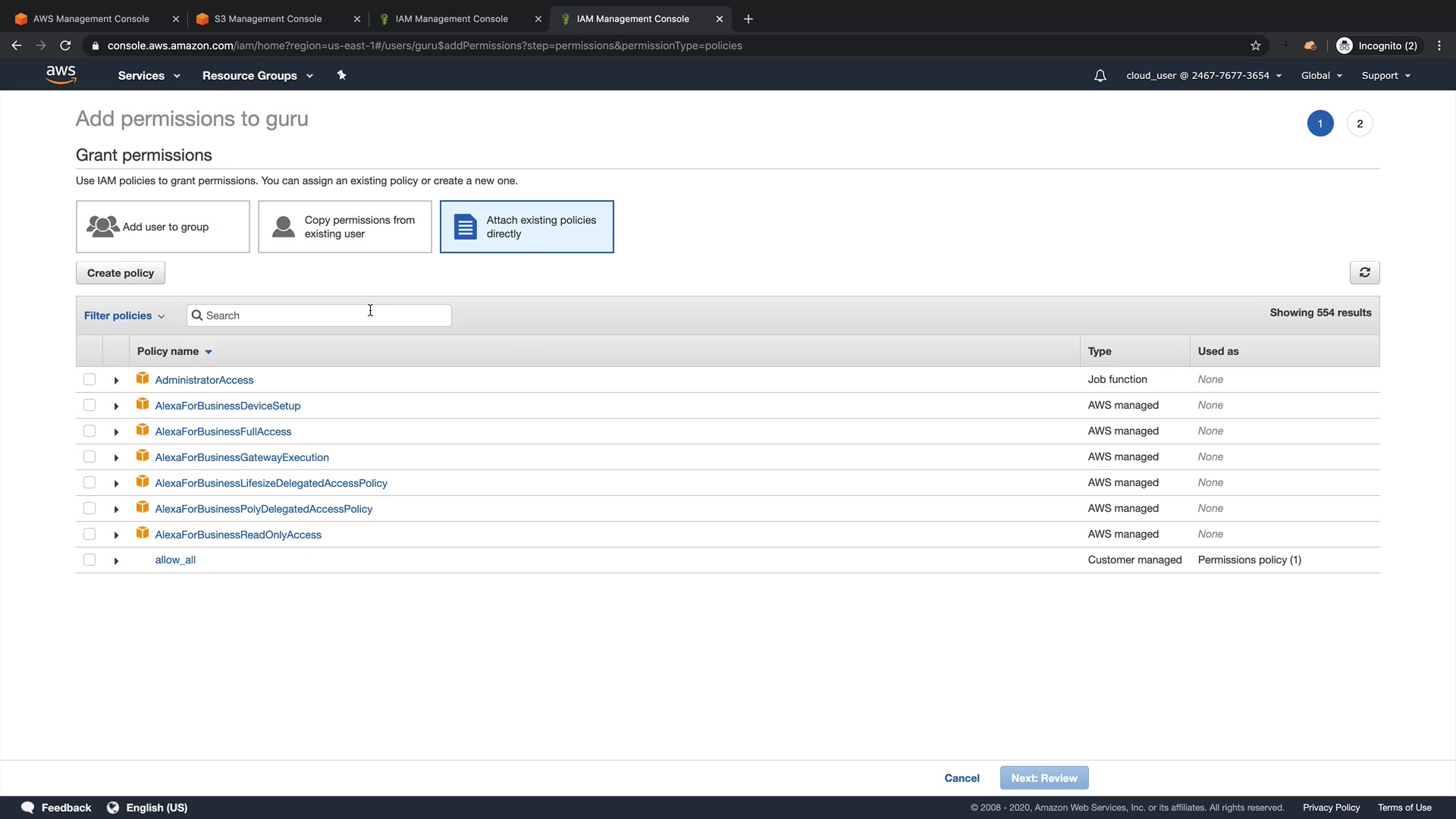This screenshot has width=1456, height=819.
Task: Open the Filter policies dropdown
Action: pyautogui.click(x=124, y=315)
